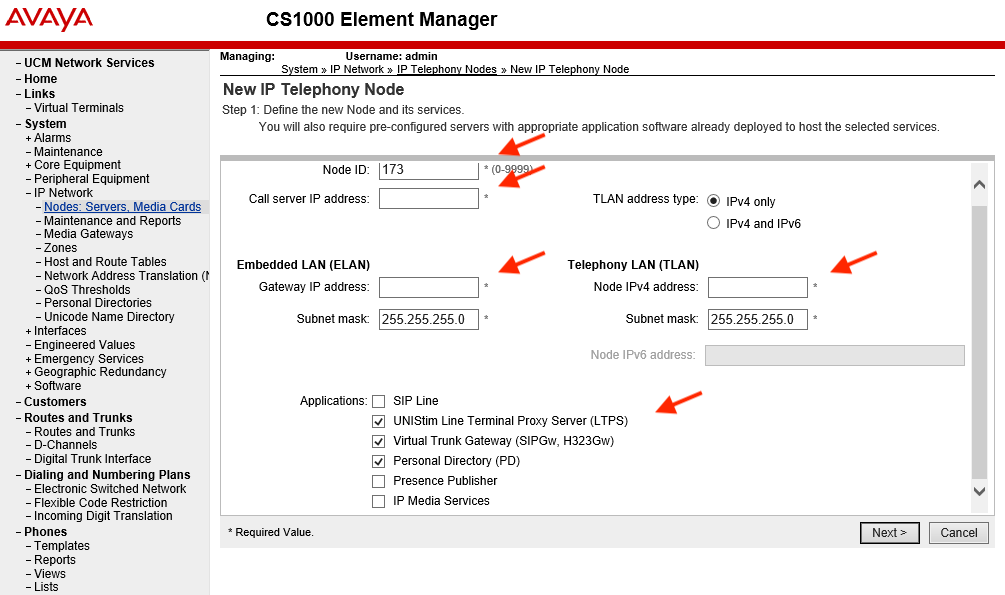Click the form scrollbar down arrow

click(979, 491)
